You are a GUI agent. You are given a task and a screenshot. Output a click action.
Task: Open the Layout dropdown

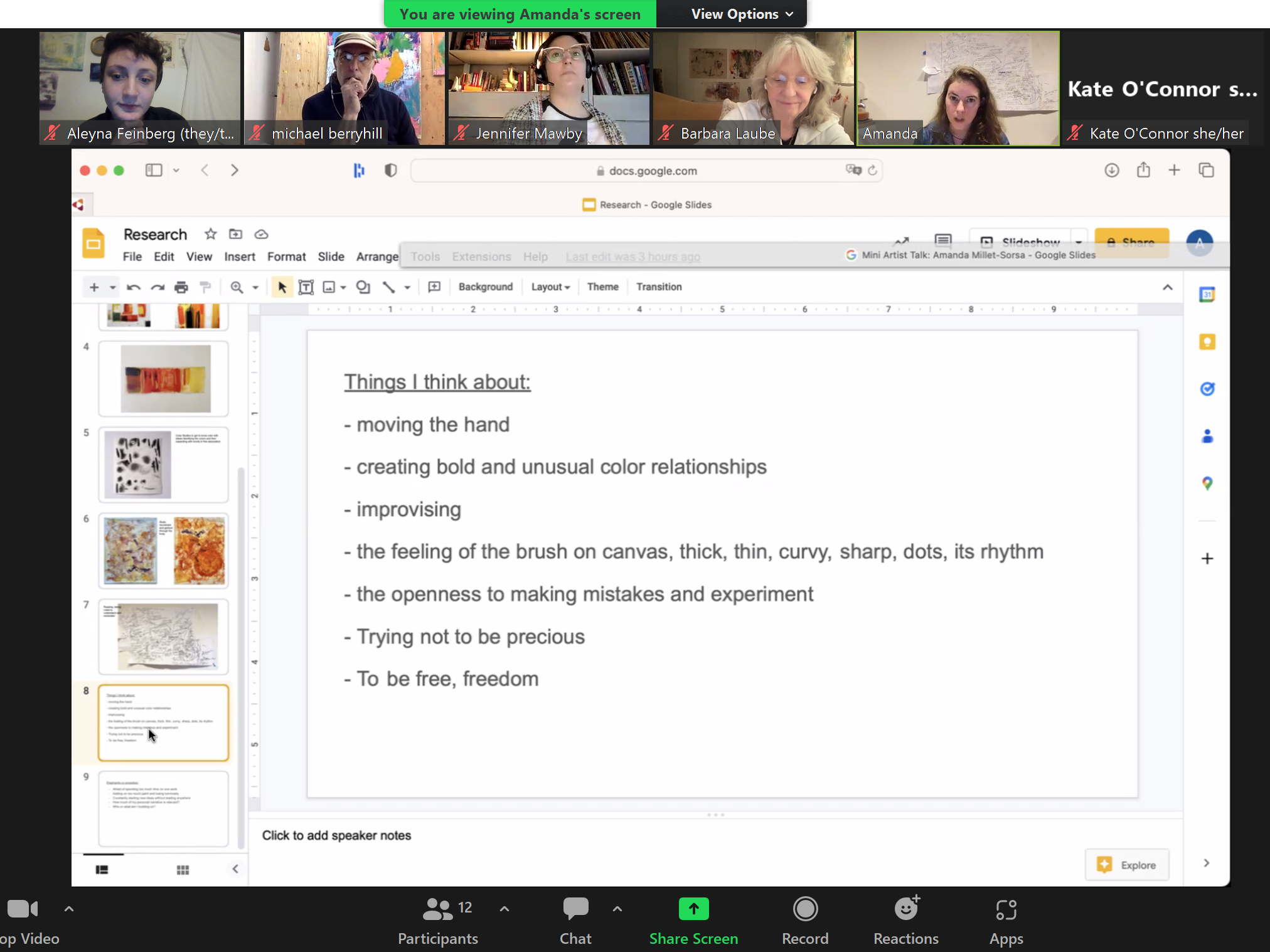click(x=550, y=287)
